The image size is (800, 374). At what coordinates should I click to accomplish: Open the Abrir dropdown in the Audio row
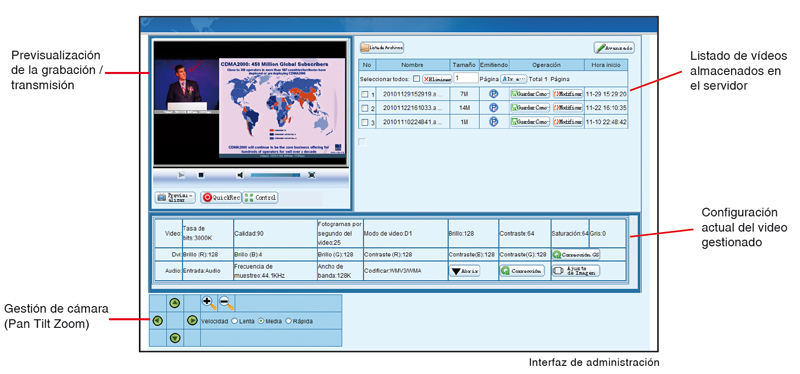(464, 271)
